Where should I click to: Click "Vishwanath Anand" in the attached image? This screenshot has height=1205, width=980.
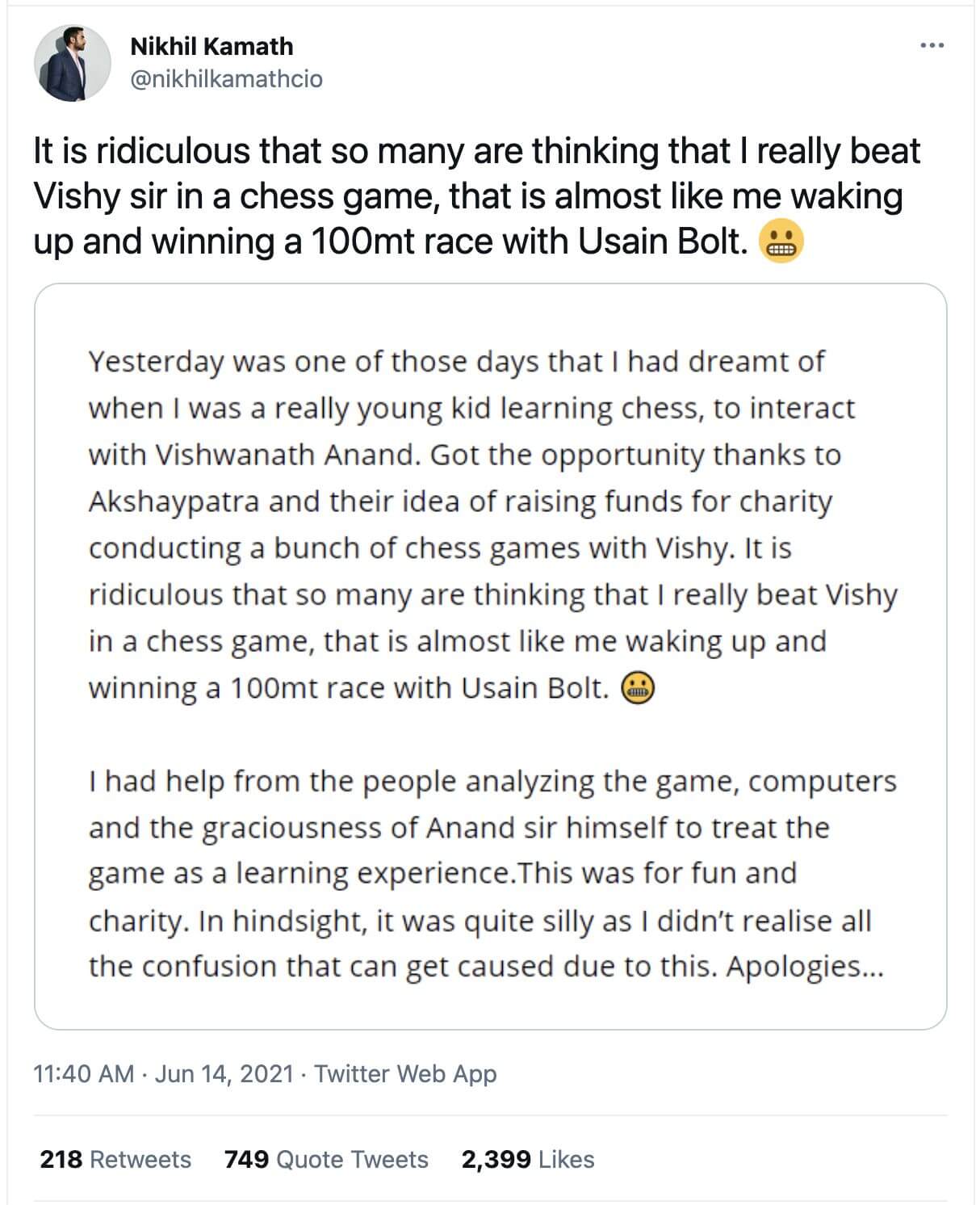287,456
